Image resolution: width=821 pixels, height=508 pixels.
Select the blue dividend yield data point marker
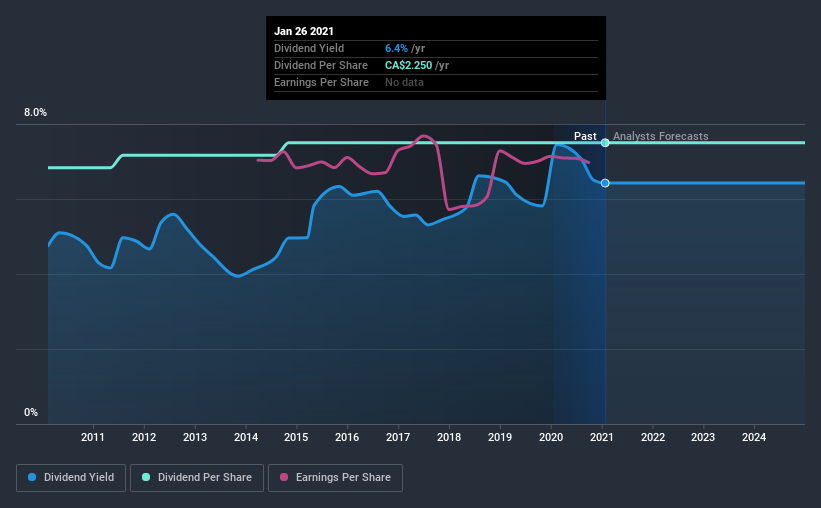[x=605, y=183]
